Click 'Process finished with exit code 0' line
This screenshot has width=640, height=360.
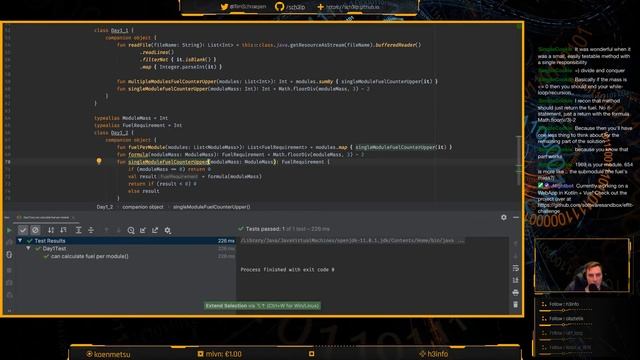click(x=287, y=270)
